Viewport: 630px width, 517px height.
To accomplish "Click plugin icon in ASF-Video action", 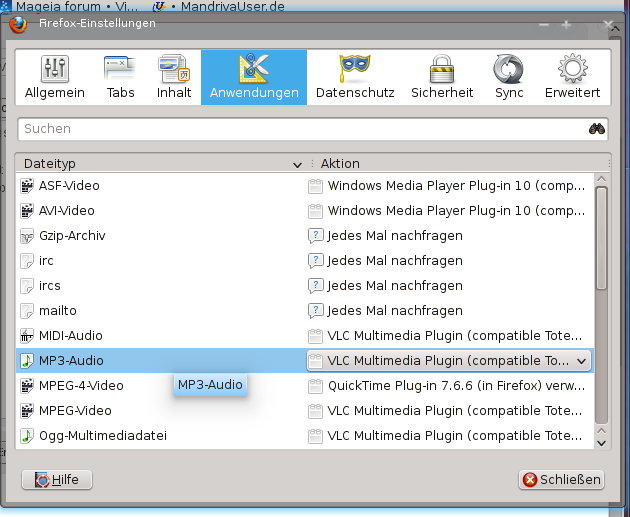I will [315, 186].
